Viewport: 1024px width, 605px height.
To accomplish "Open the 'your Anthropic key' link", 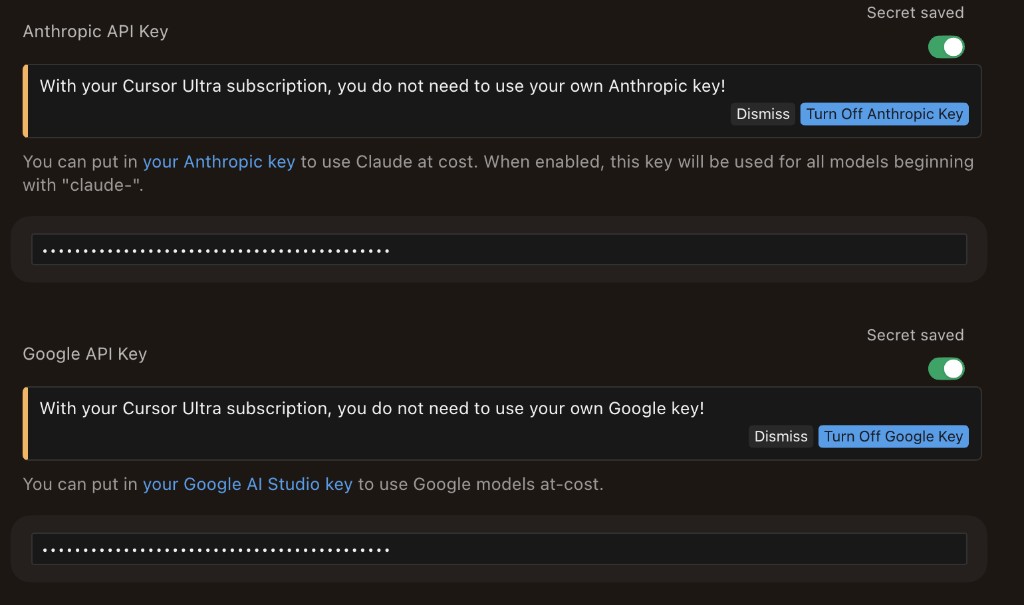I will pyautogui.click(x=219, y=162).
